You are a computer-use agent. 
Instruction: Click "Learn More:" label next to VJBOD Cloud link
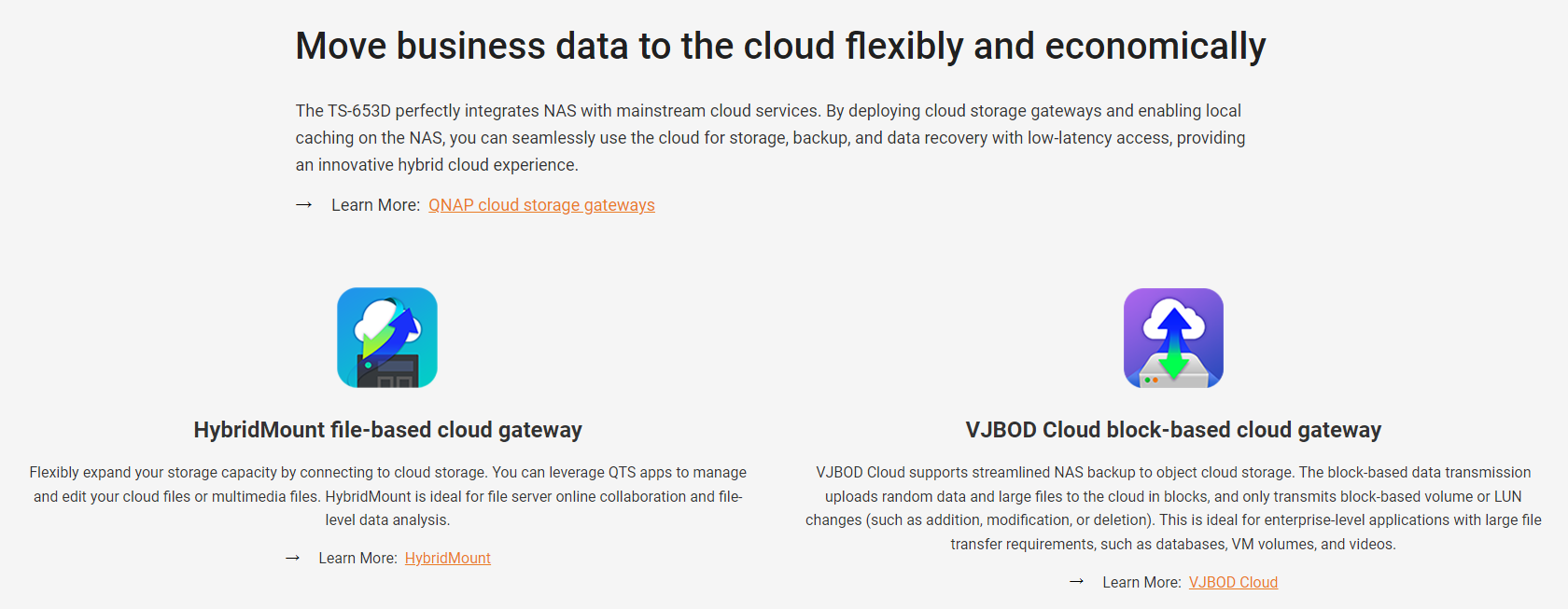point(1141,583)
